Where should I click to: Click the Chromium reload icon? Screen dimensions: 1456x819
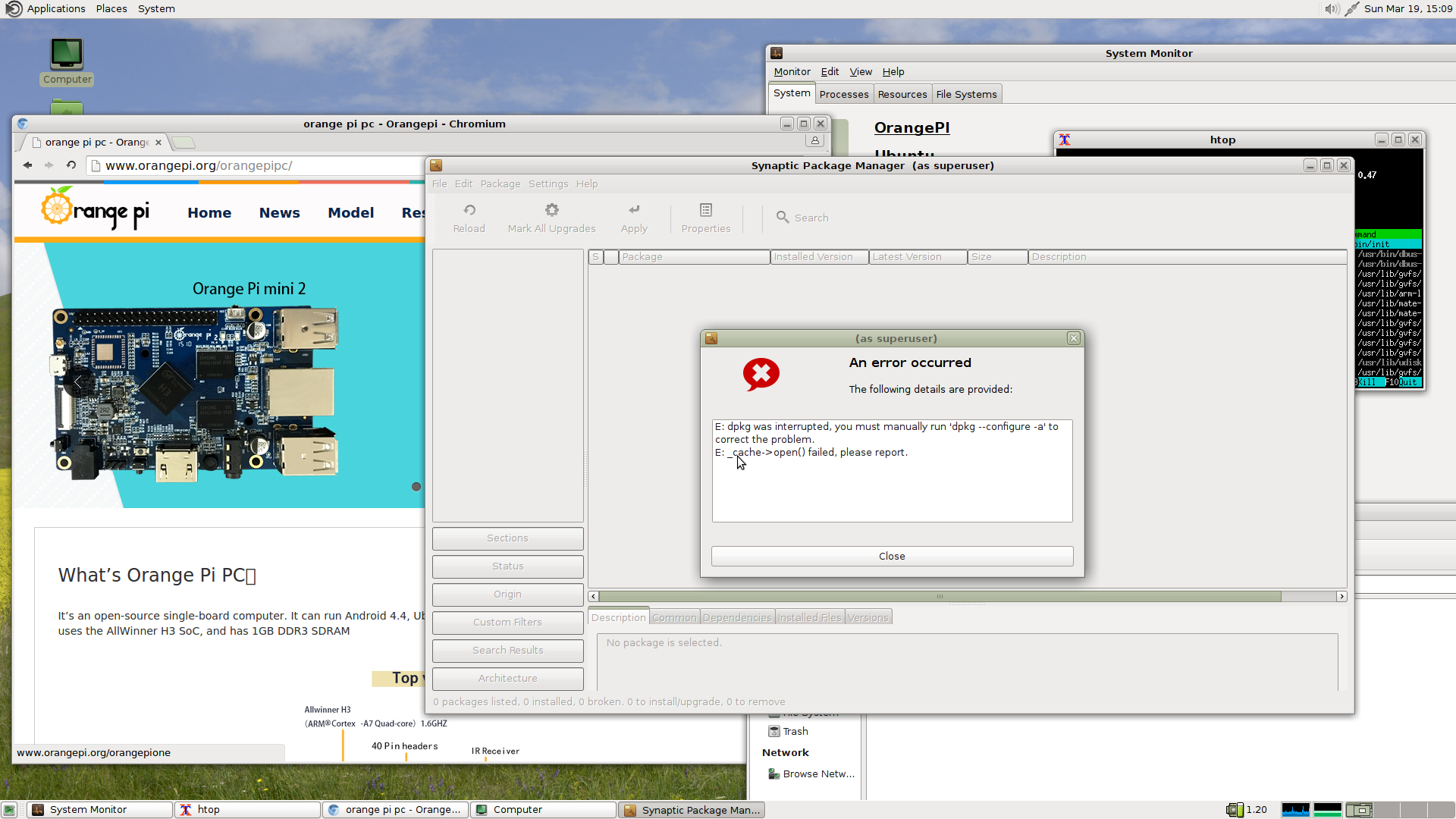click(71, 165)
